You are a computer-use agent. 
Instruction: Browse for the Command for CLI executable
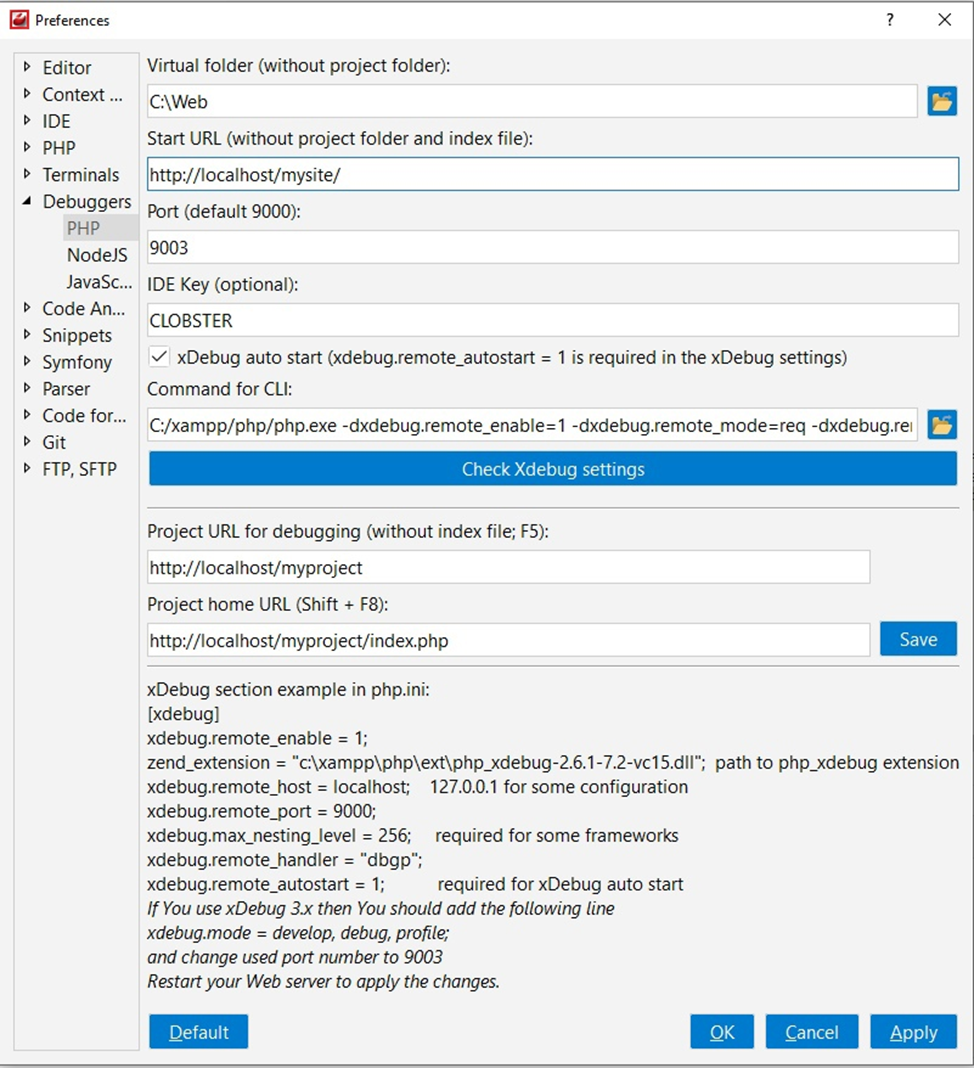(x=942, y=425)
